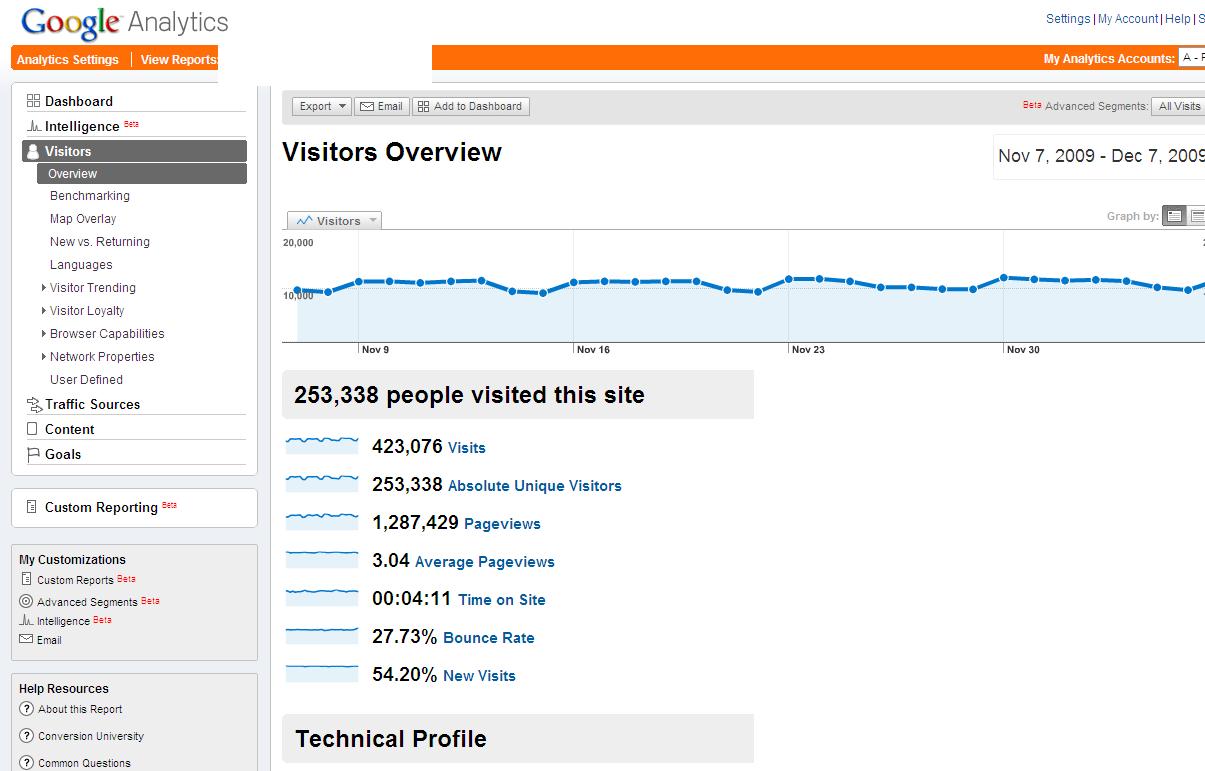Click the "Technical Profile" section heading
1205x771 pixels.
pos(391,739)
